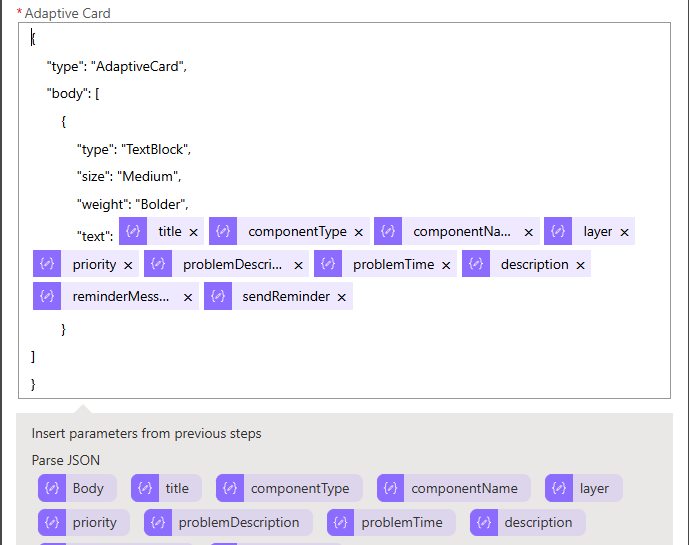Remove the problemTime token from the editor
The width and height of the screenshot is (689, 545).
click(x=446, y=265)
